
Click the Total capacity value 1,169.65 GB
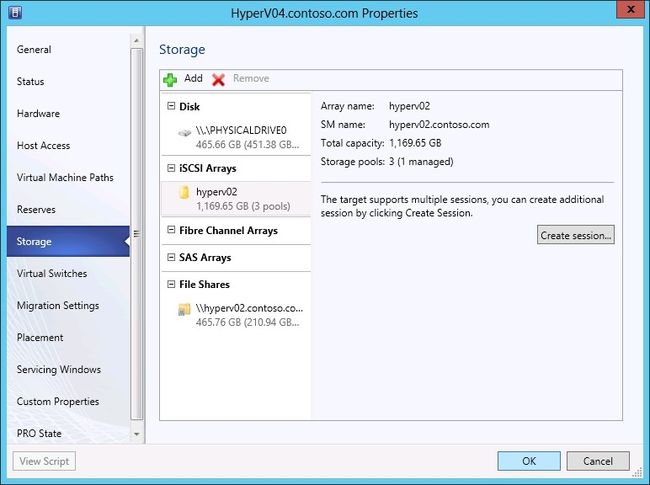415,143
